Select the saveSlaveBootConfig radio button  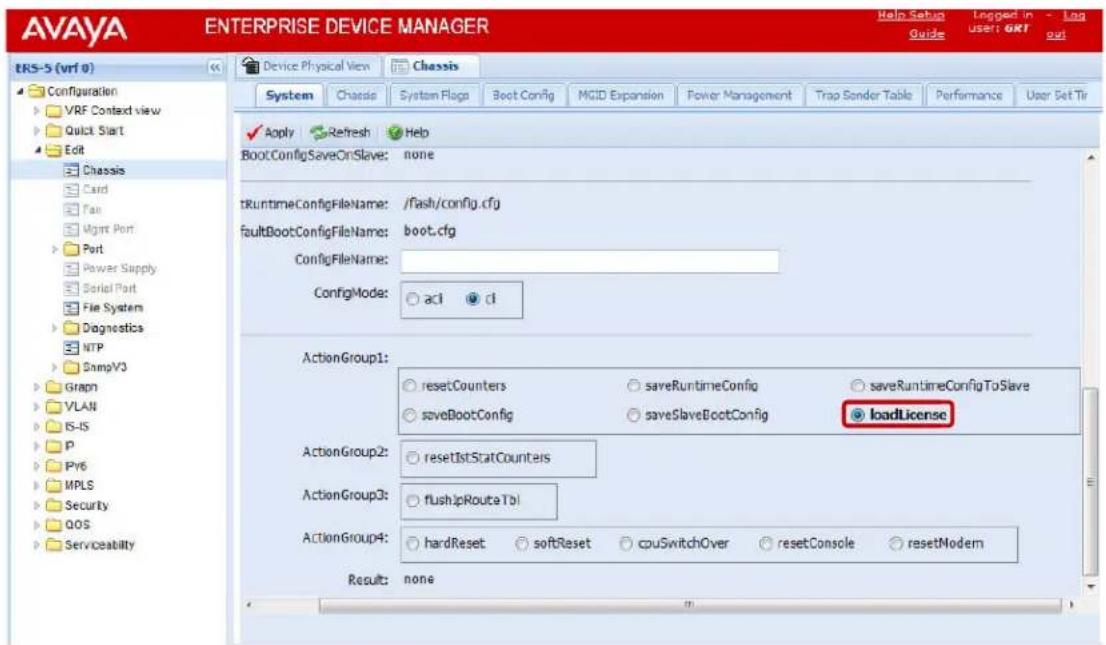[633, 415]
